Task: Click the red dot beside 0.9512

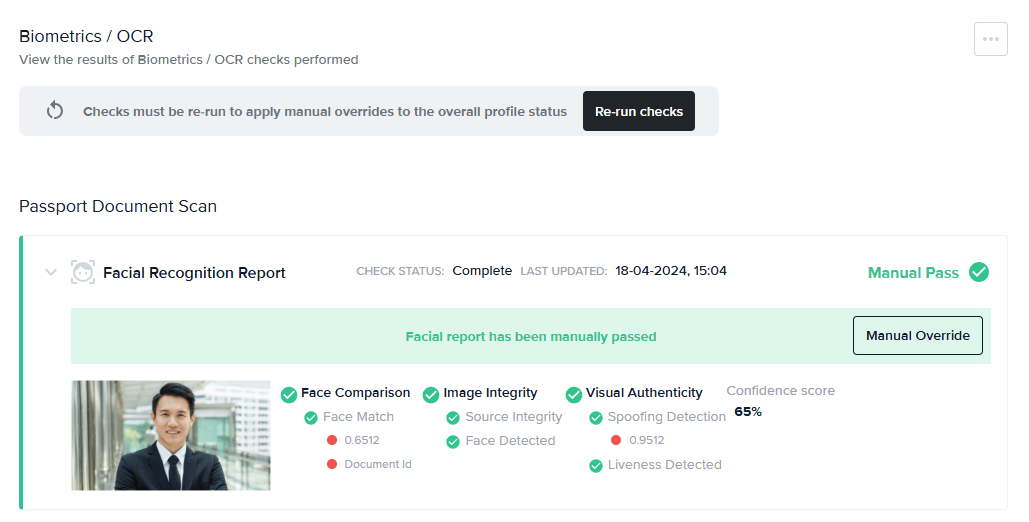Action: click(616, 440)
